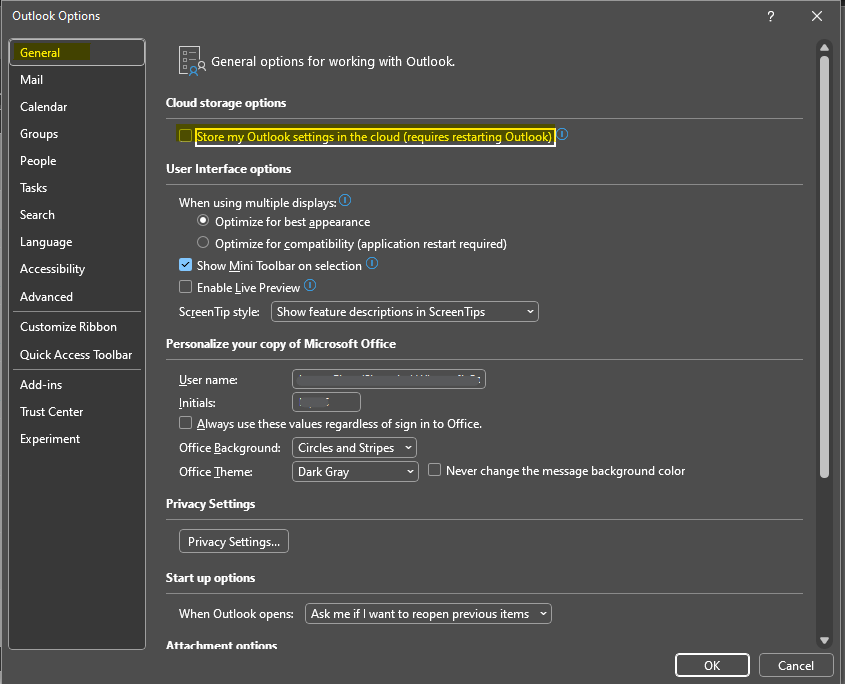Click into the Initials field
Viewport: 845px width, 684px height.
(326, 402)
